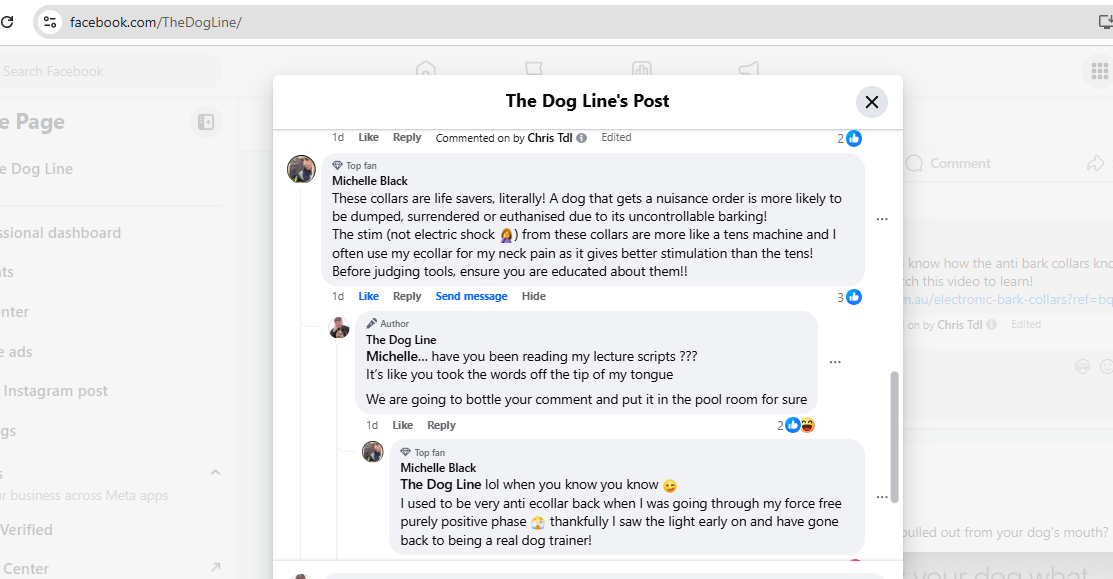
Task: Open Instagram post item in sidebar
Action: [x=55, y=391]
